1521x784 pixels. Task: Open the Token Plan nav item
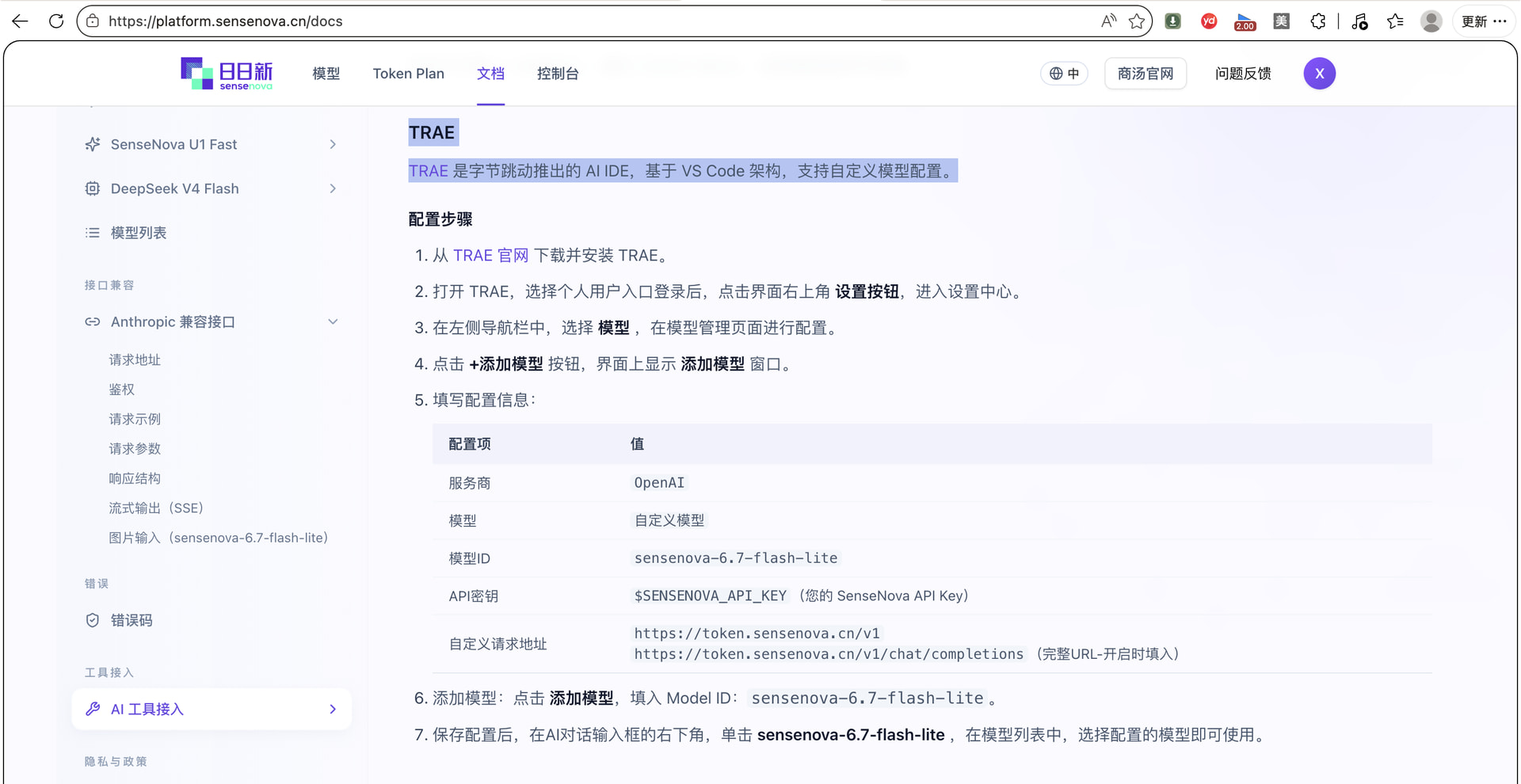(409, 74)
